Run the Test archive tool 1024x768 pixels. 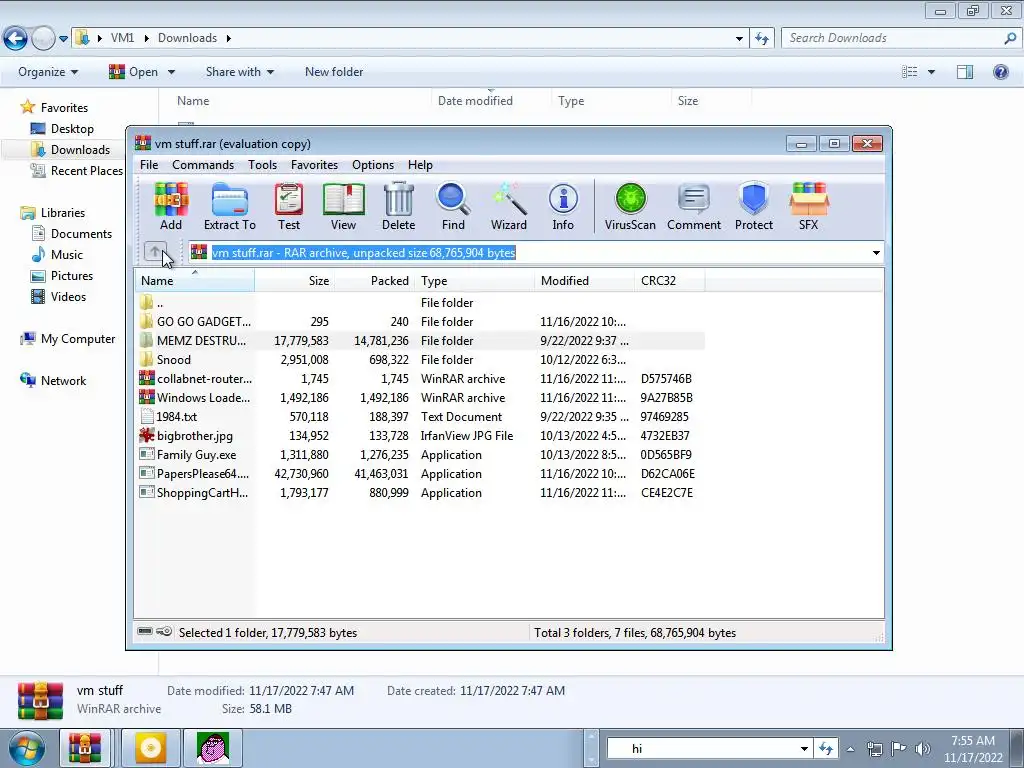[289, 206]
